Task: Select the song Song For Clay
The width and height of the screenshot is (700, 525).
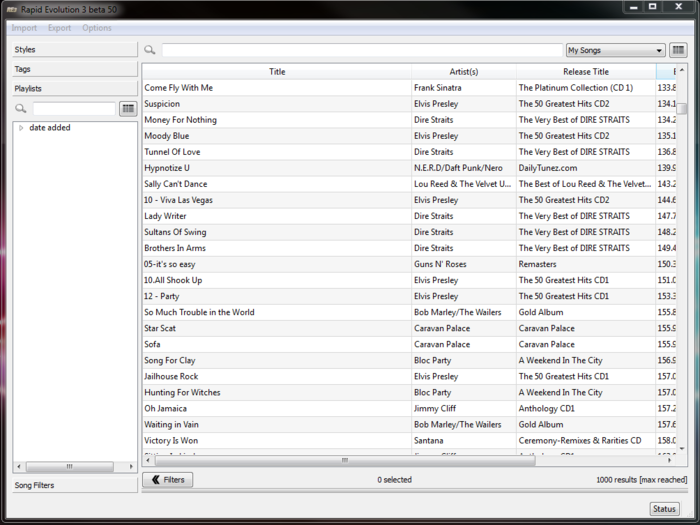Action: [x=277, y=361]
